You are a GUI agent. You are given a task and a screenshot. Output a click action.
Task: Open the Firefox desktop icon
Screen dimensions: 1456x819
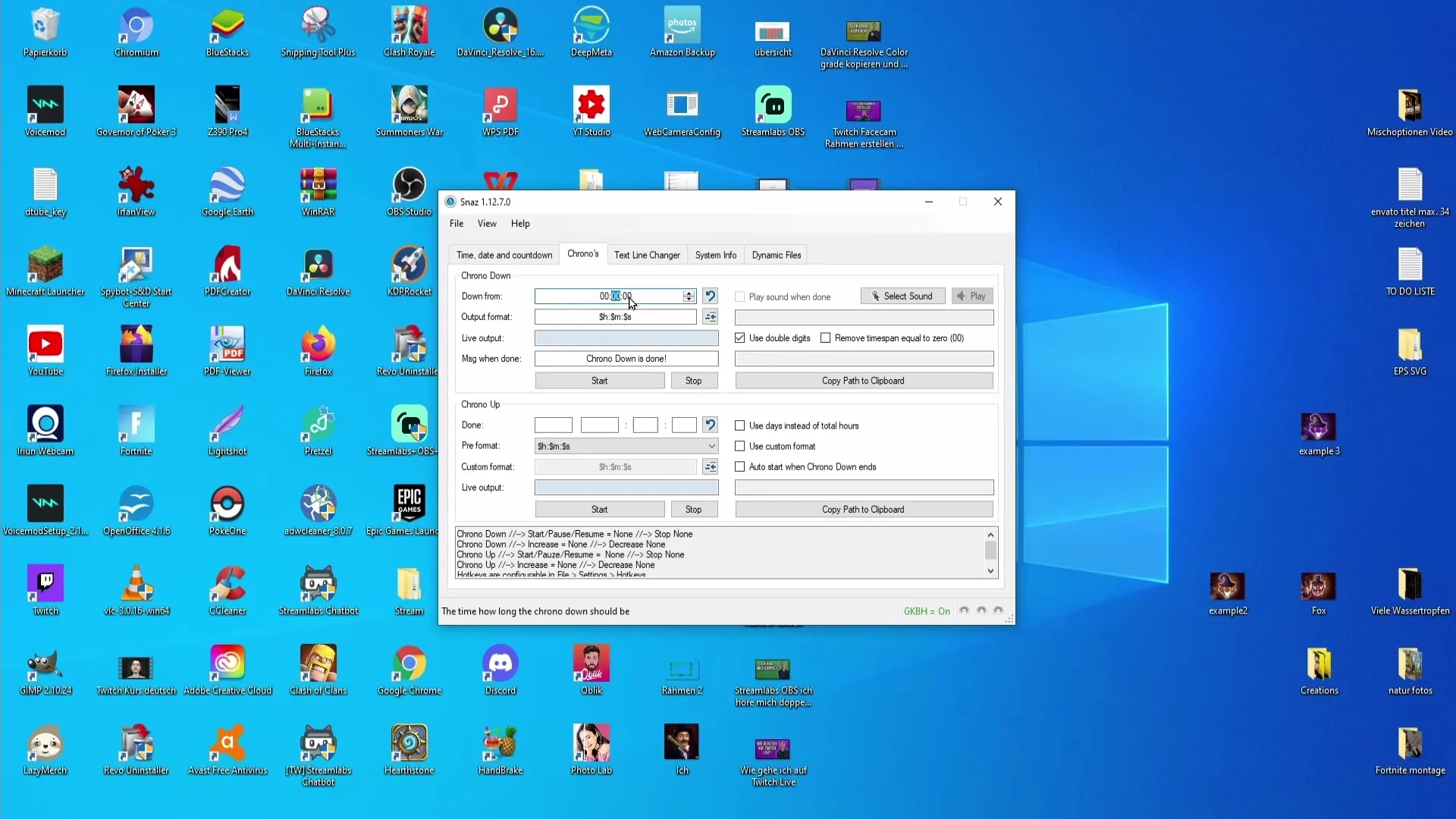point(318,351)
